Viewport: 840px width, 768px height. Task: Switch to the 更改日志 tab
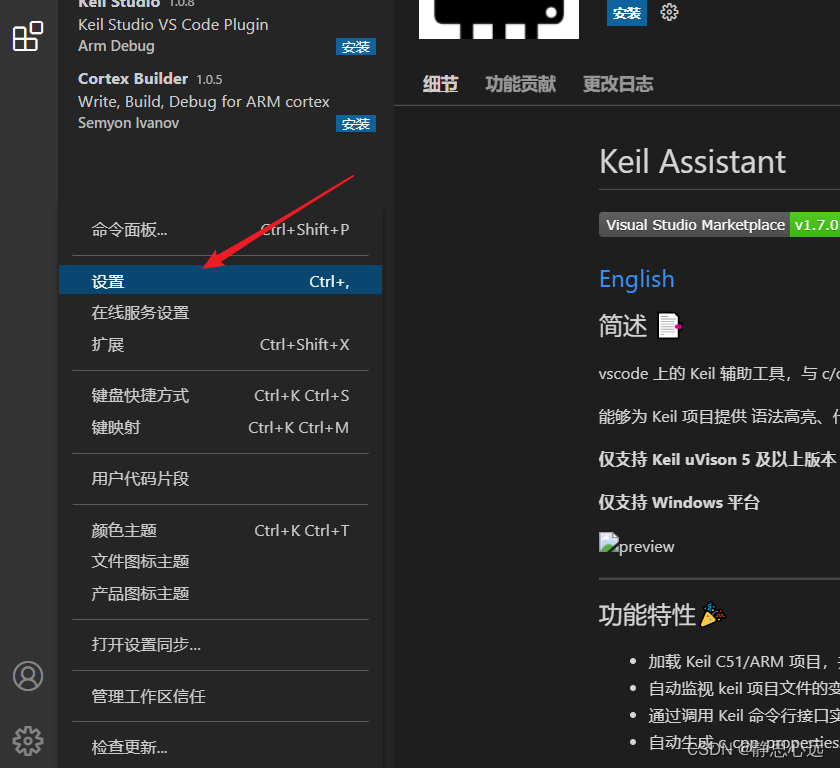(x=618, y=84)
